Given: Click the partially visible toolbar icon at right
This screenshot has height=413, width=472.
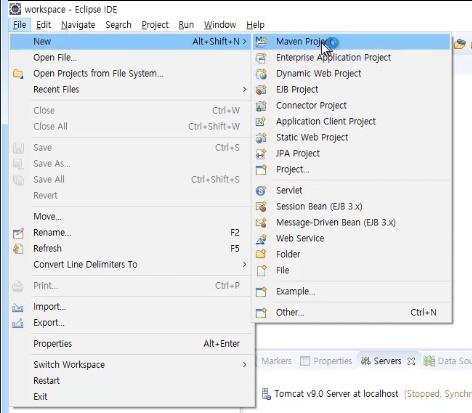Looking at the screenshot, I should 460,43.
